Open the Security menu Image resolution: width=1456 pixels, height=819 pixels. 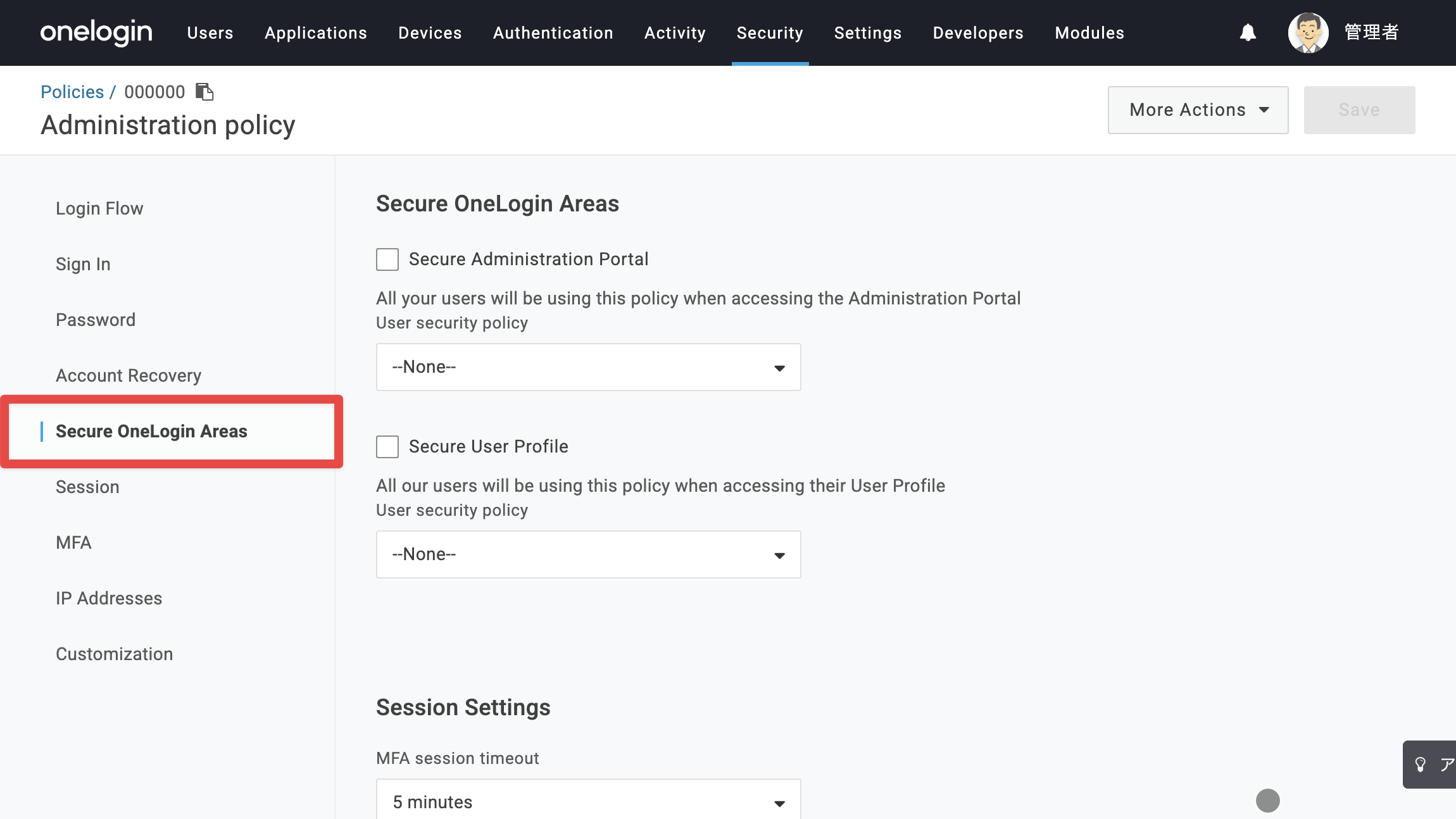(770, 33)
